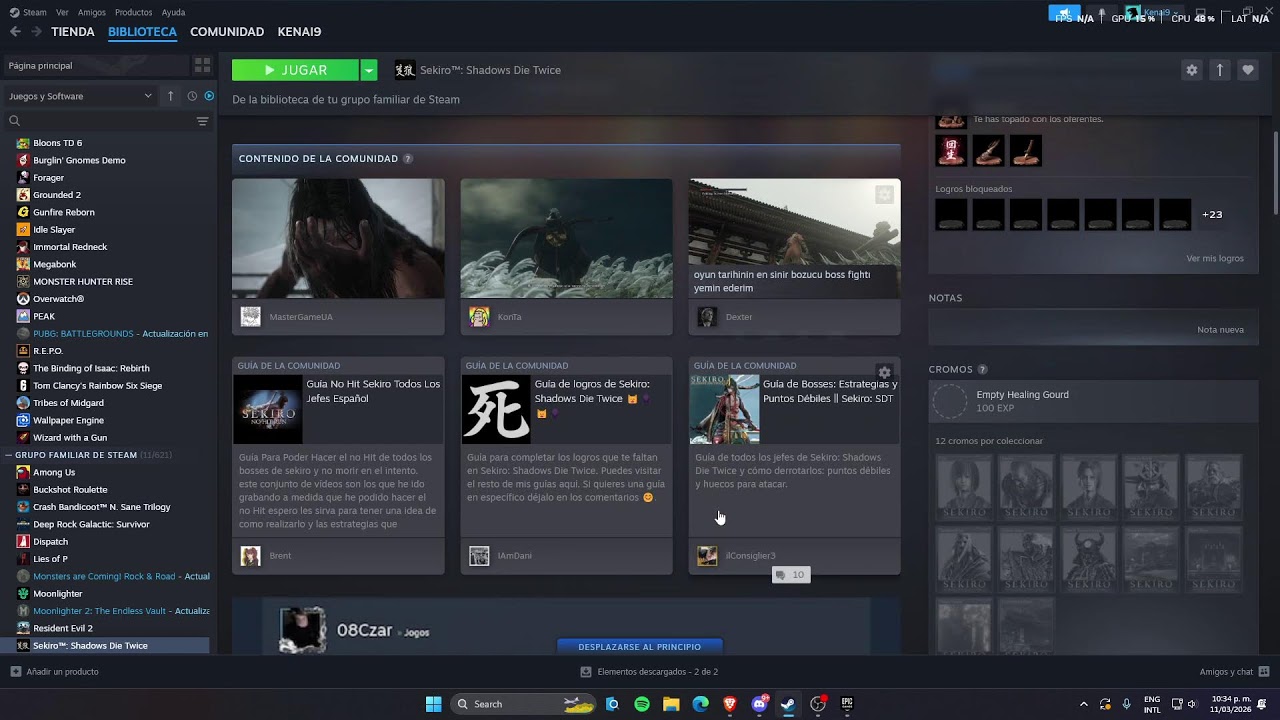1280x720 pixels.
Task: Switch to TIENDA tab
Action: pos(73,32)
